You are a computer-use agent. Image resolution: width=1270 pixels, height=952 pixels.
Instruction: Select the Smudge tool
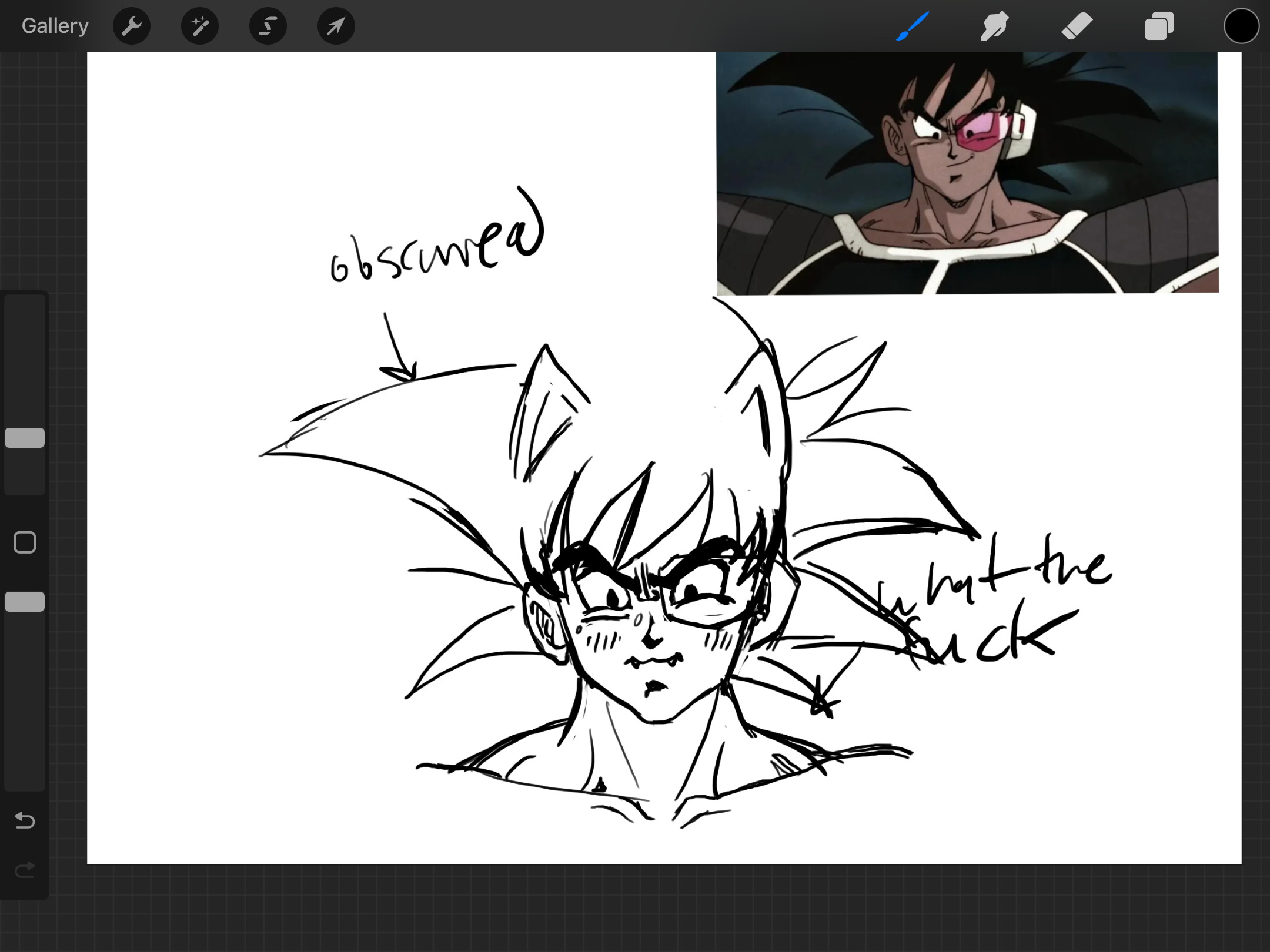tap(995, 26)
